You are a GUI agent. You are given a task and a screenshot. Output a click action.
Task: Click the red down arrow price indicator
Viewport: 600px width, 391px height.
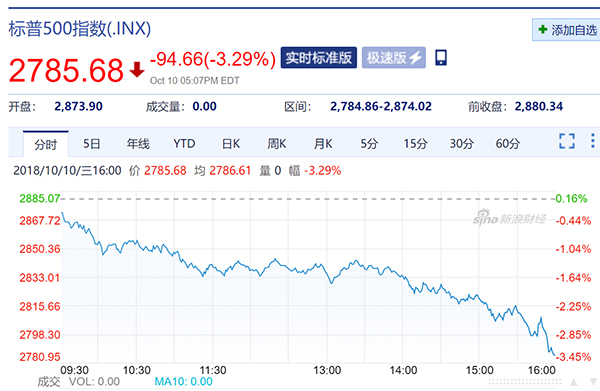click(137, 70)
